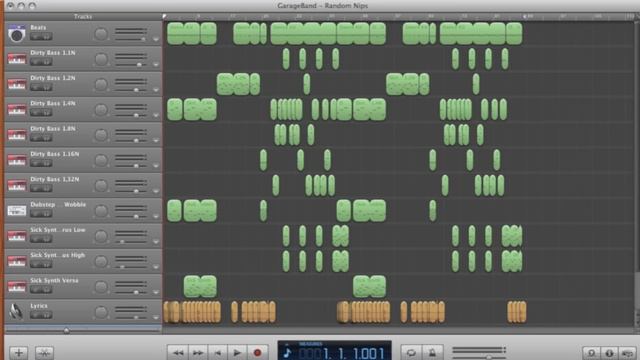Click the 'Tracks' column header

83,16
